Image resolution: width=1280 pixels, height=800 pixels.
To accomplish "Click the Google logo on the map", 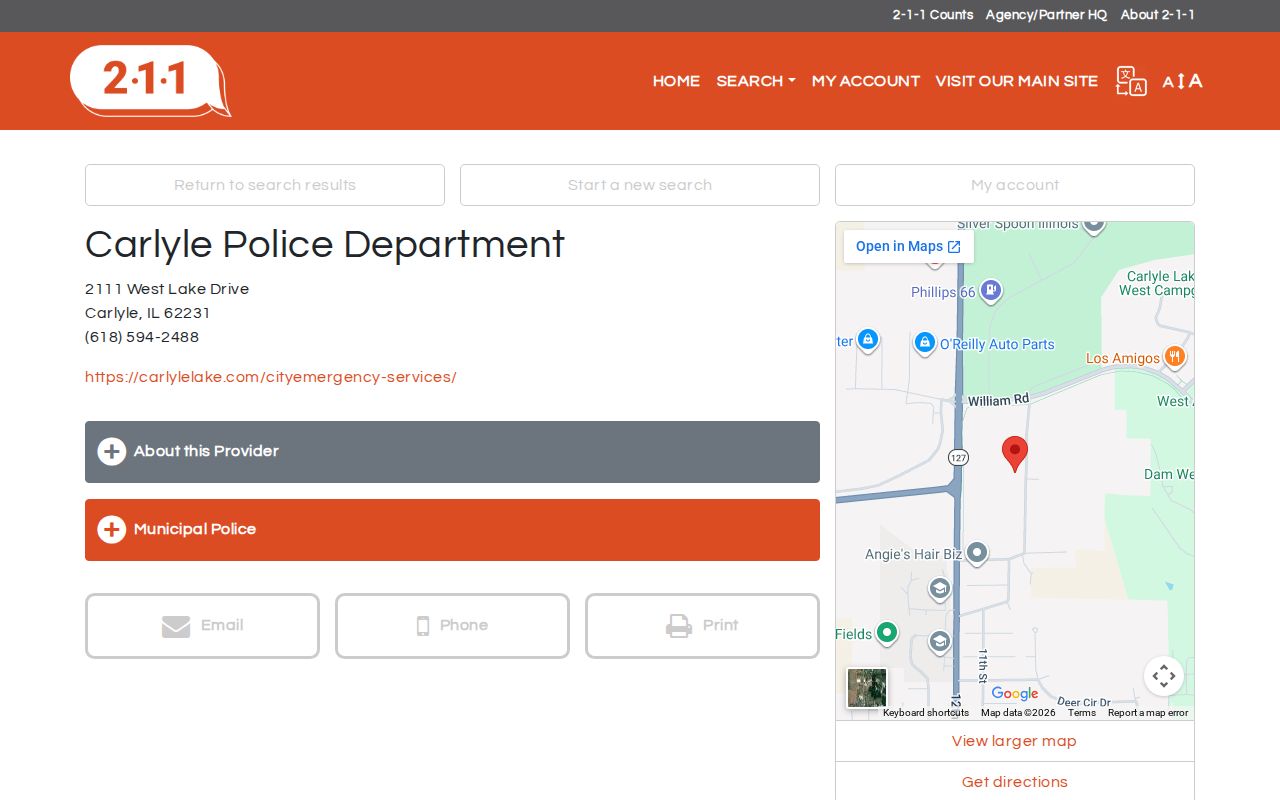I will (x=1015, y=694).
